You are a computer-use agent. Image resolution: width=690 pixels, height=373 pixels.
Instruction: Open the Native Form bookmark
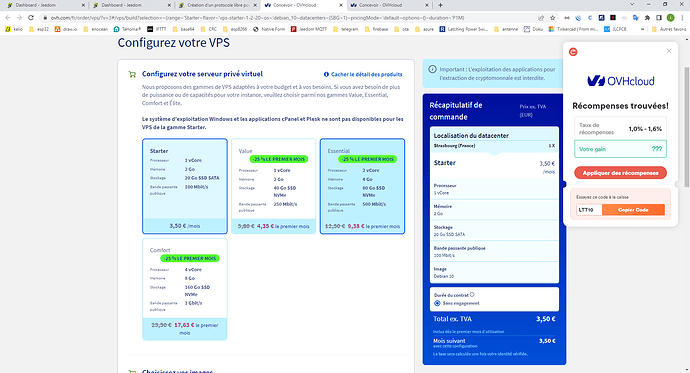click(x=269, y=29)
